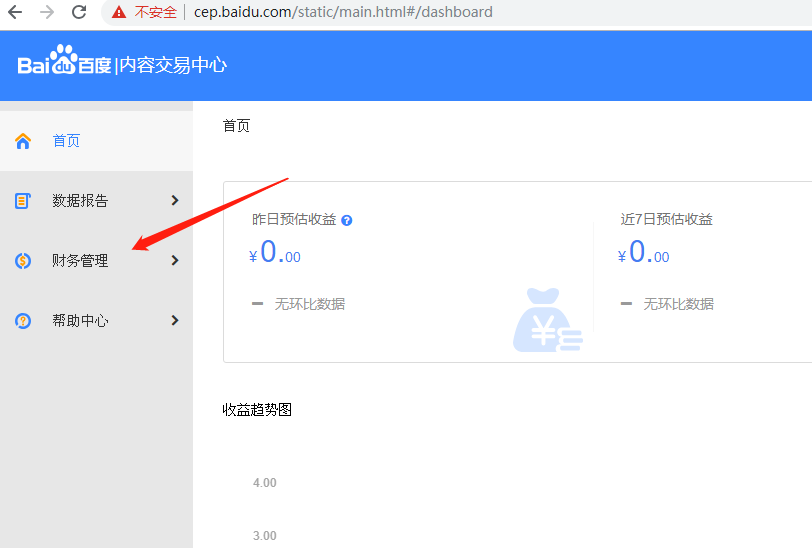812x548 pixels.
Task: Click the home icon in sidebar
Action: pos(23,141)
